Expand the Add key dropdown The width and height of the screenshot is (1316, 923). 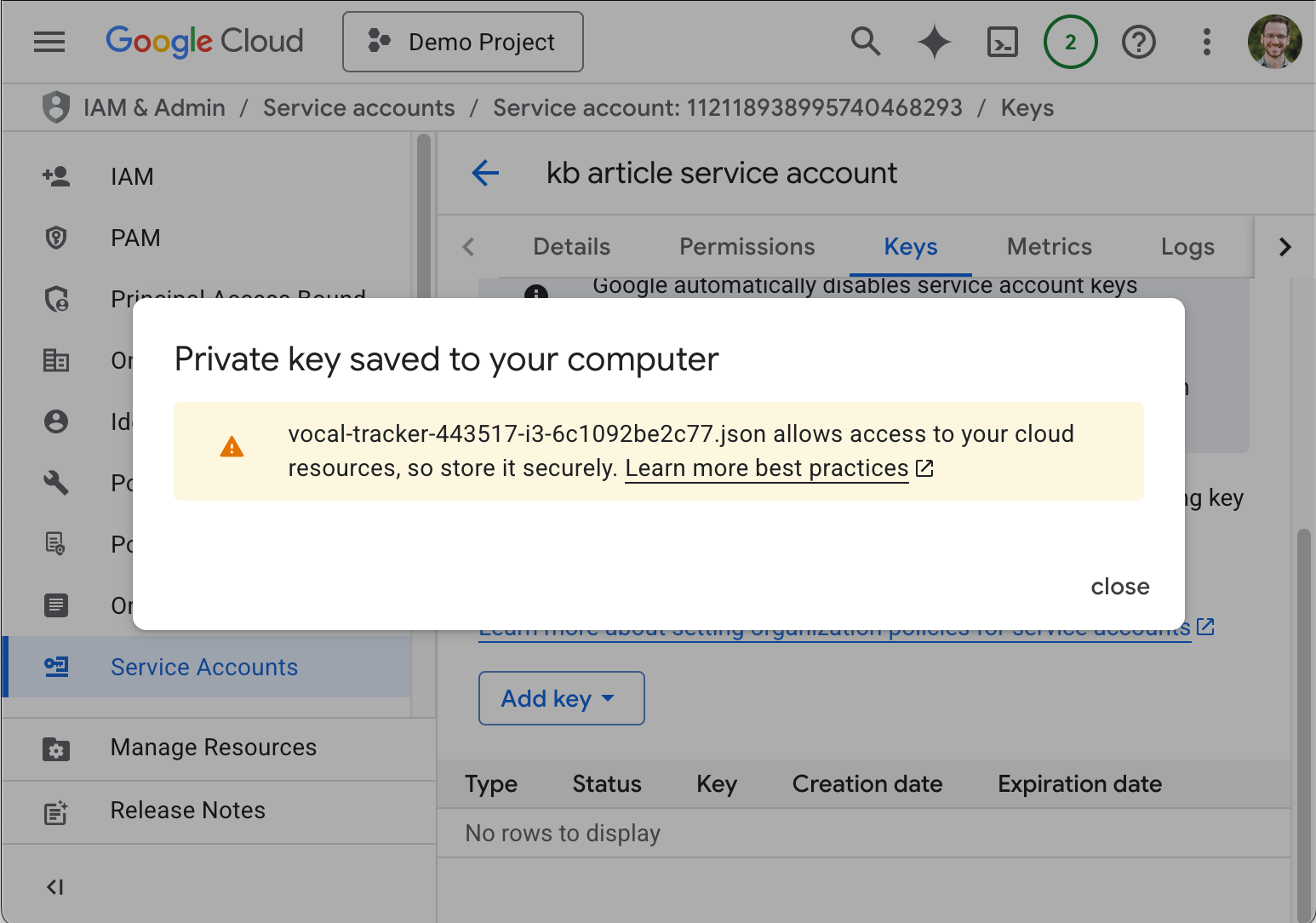pos(561,698)
